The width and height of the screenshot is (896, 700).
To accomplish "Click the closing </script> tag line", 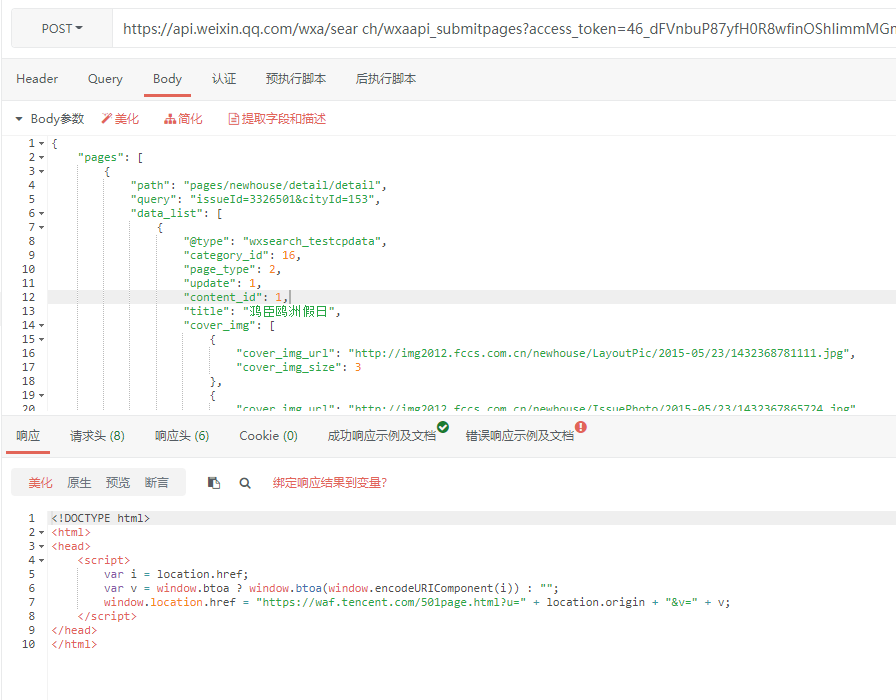I will pyautogui.click(x=107, y=616).
